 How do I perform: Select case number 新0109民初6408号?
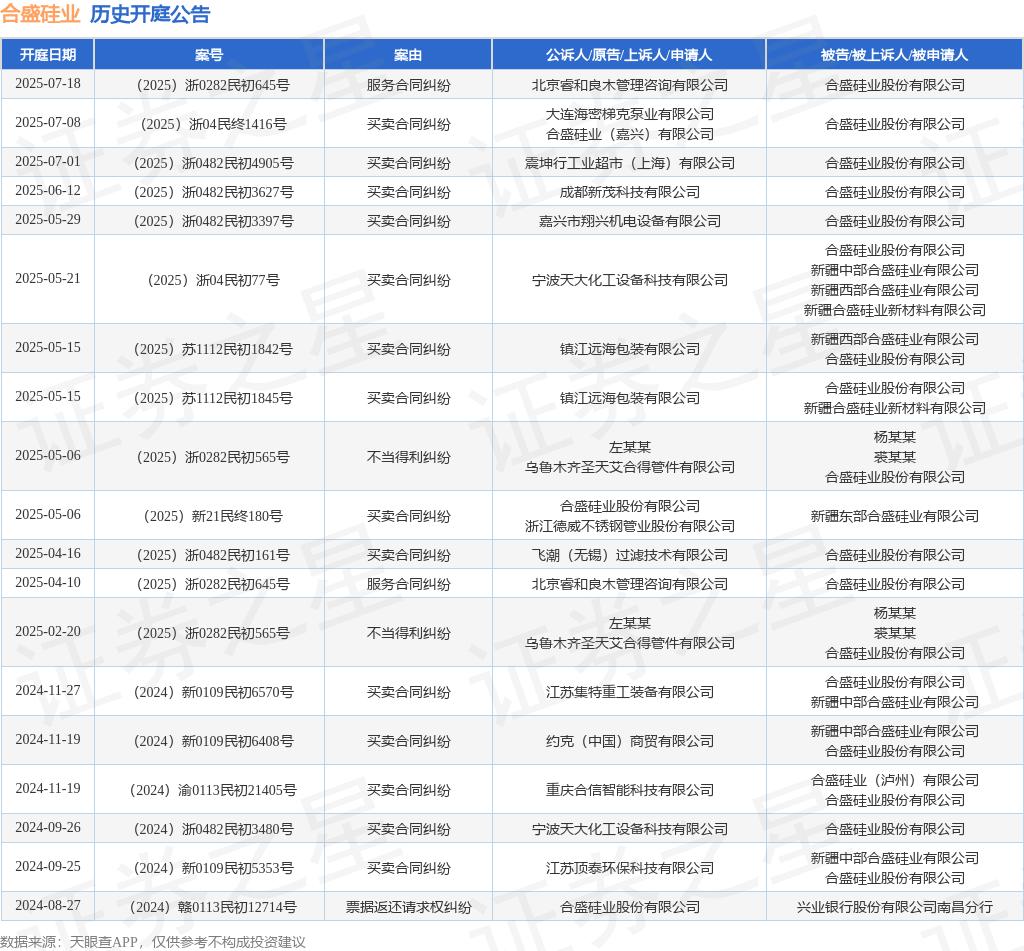click(213, 741)
